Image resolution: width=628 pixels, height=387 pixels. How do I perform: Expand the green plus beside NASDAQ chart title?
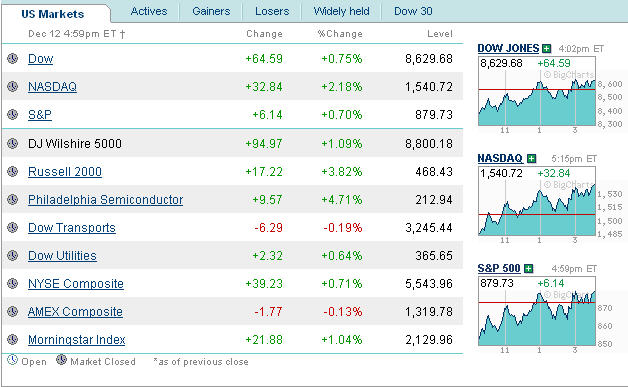(x=531, y=159)
